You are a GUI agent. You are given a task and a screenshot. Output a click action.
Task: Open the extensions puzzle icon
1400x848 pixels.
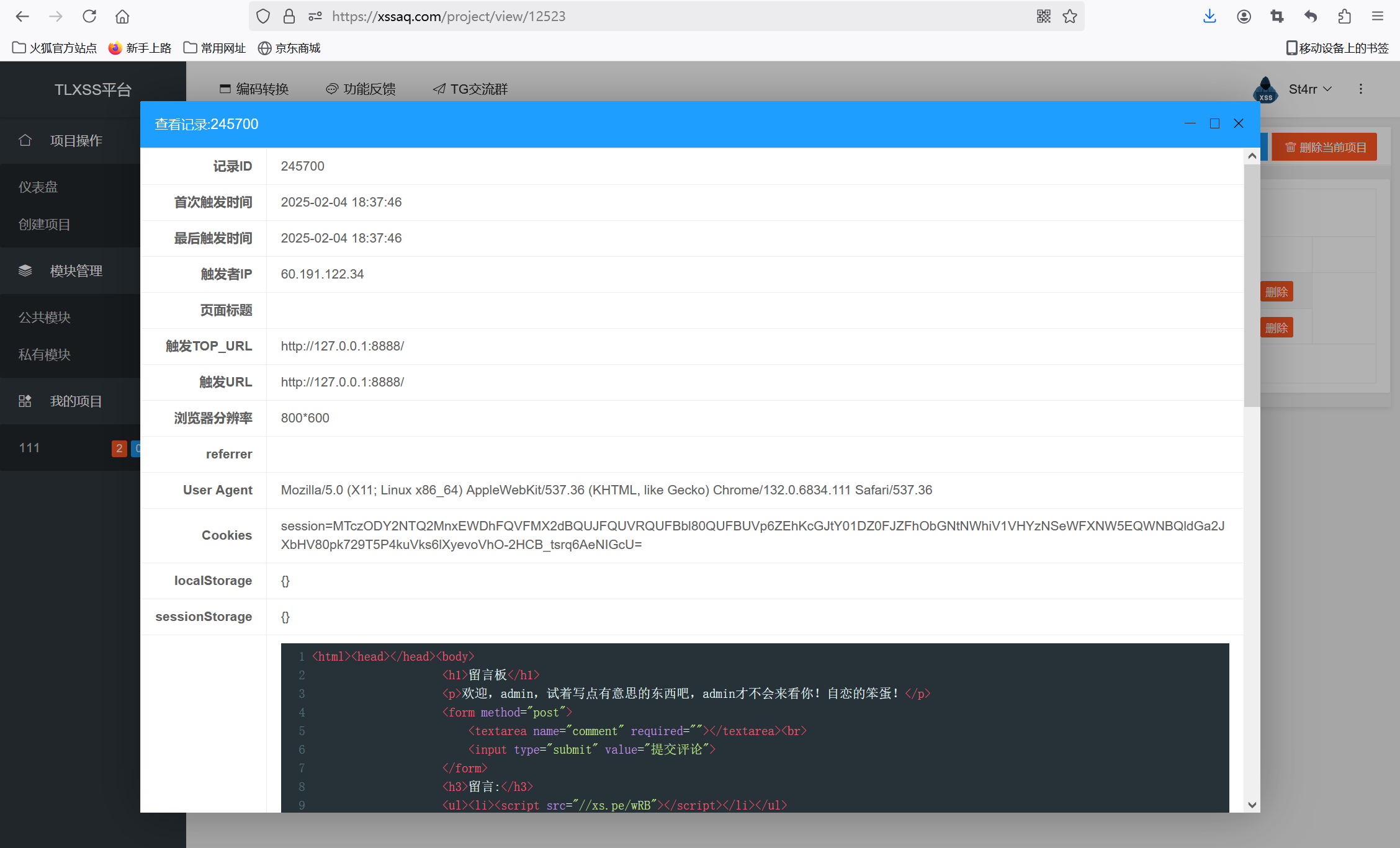(1344, 16)
